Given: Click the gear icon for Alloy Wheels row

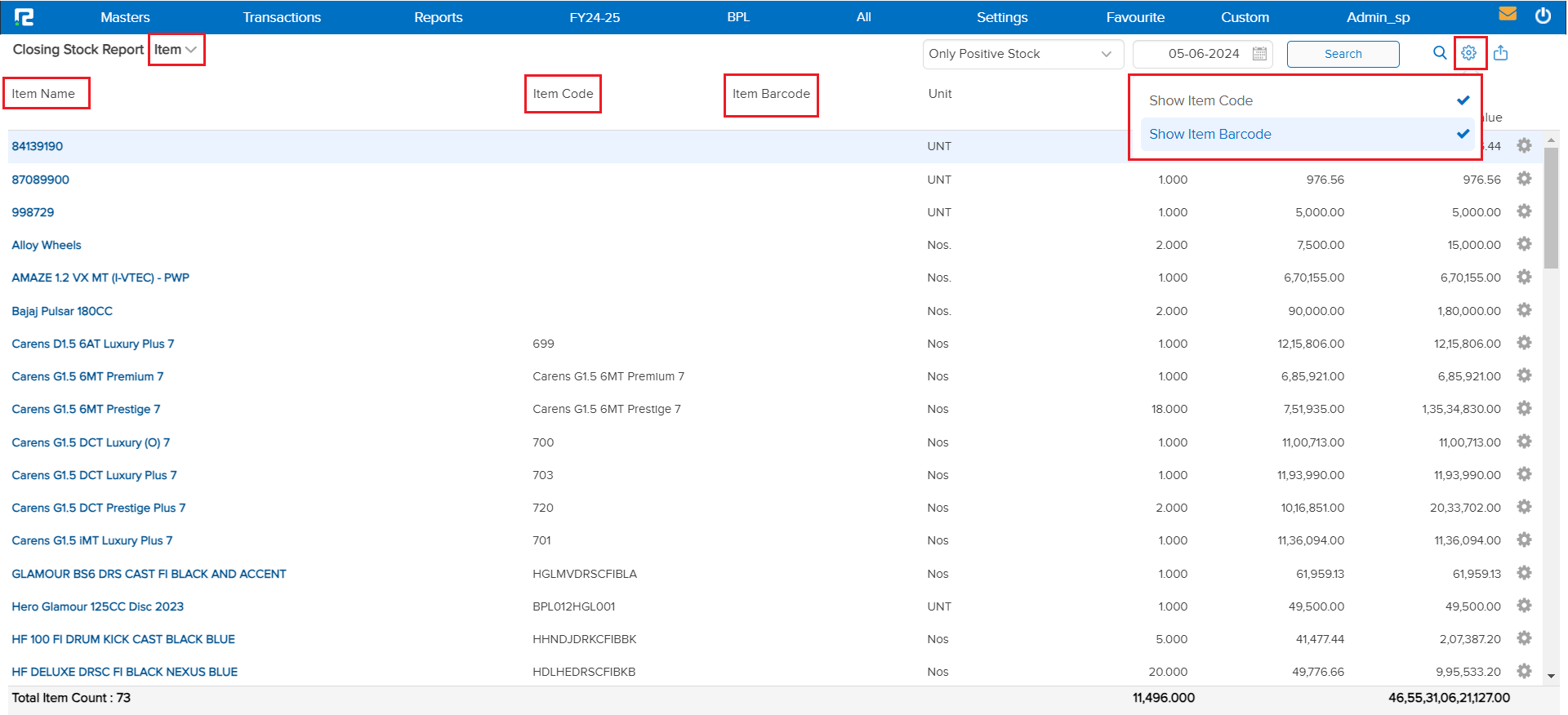Looking at the screenshot, I should (1524, 244).
